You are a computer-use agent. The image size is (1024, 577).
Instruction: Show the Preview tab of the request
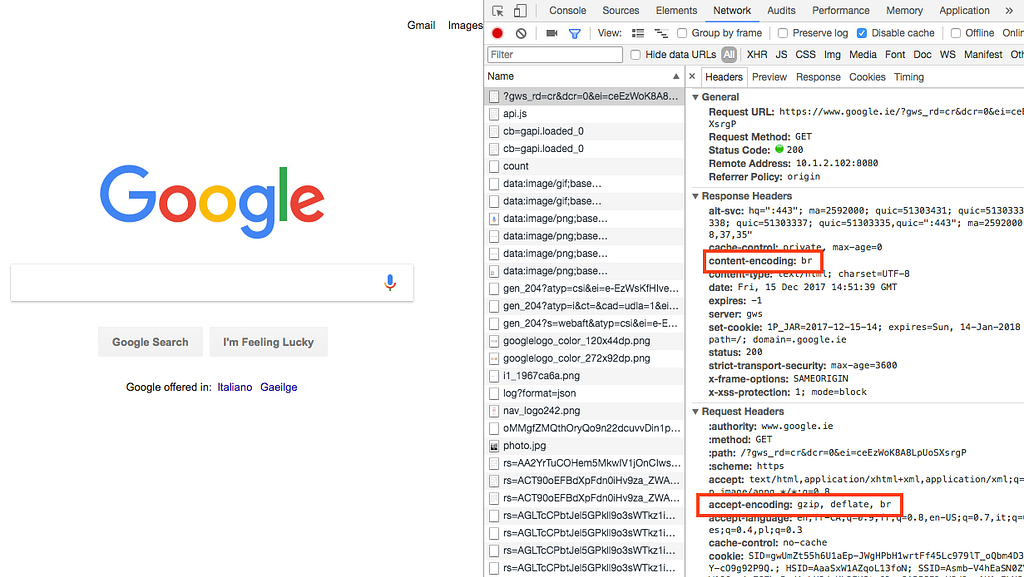tap(769, 77)
